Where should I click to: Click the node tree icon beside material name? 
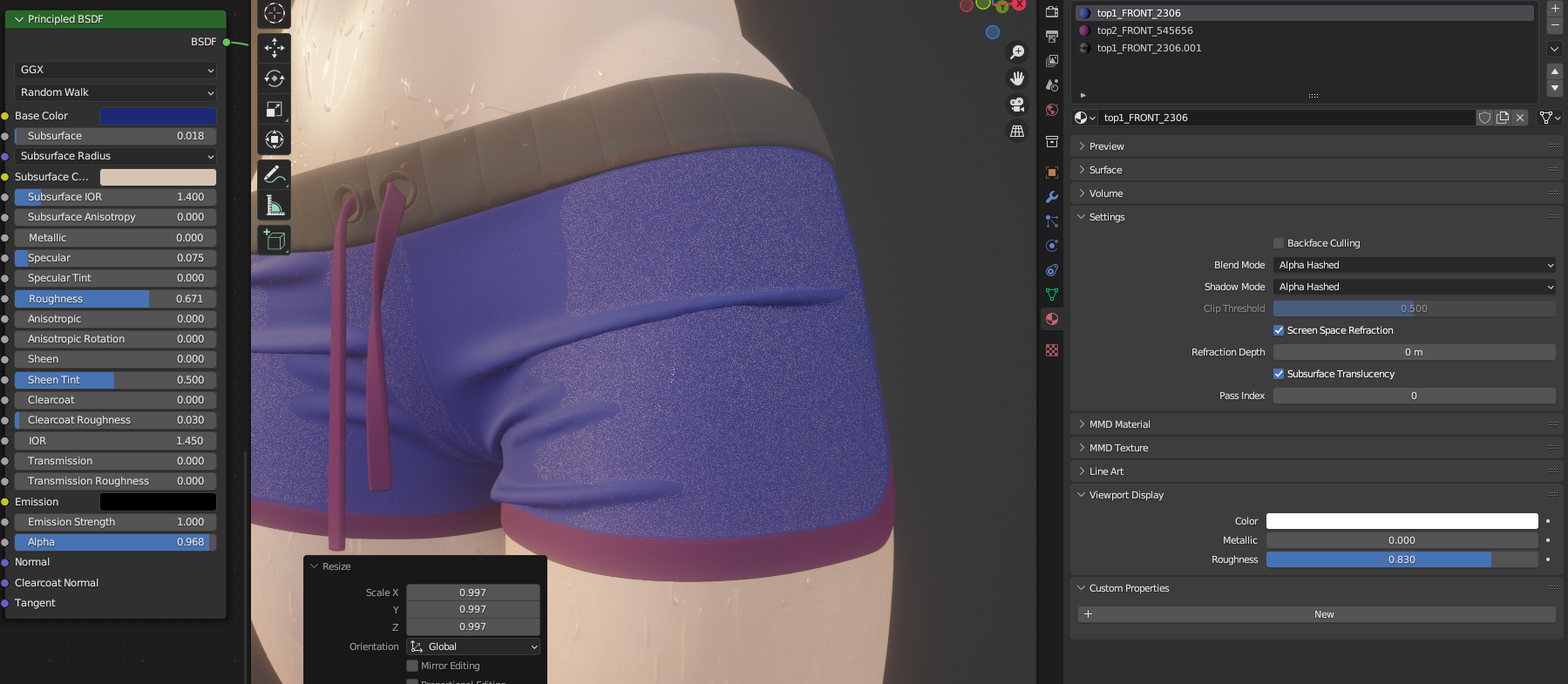coord(1550,118)
